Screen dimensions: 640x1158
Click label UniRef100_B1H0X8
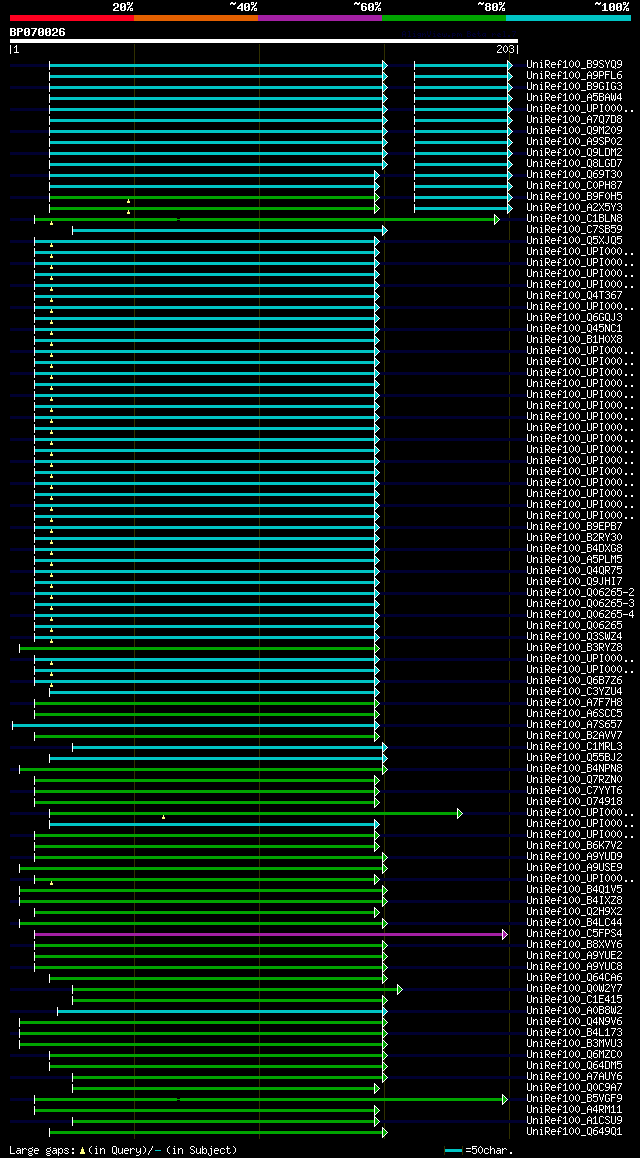pos(574,340)
